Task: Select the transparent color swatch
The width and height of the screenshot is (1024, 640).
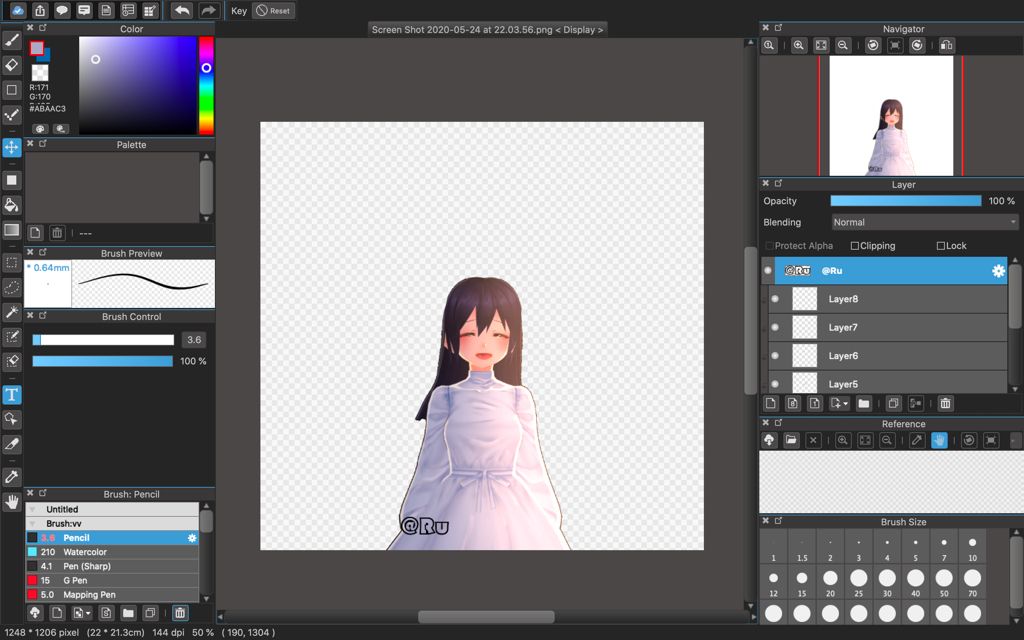Action: (40, 72)
